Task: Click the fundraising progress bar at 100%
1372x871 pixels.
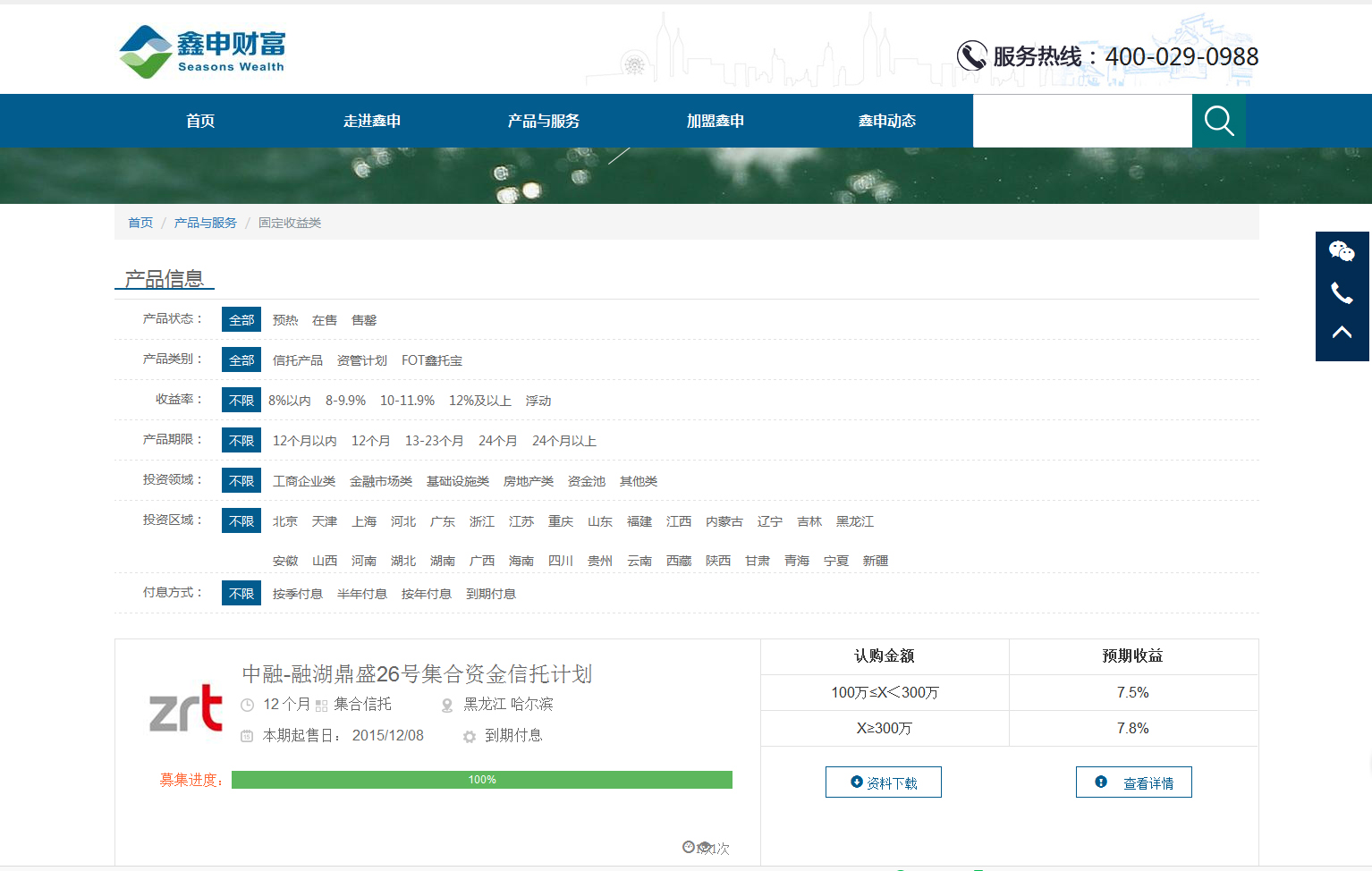Action: (481, 780)
